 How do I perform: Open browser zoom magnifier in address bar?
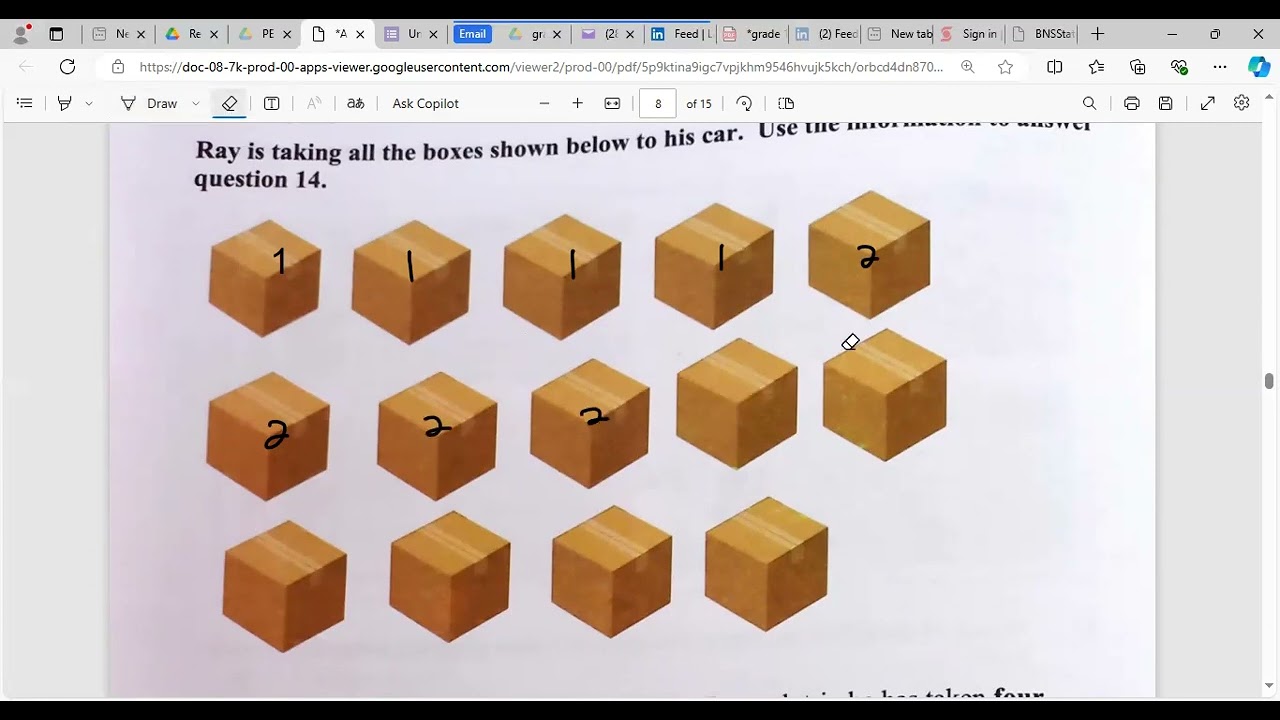pyautogui.click(x=967, y=67)
